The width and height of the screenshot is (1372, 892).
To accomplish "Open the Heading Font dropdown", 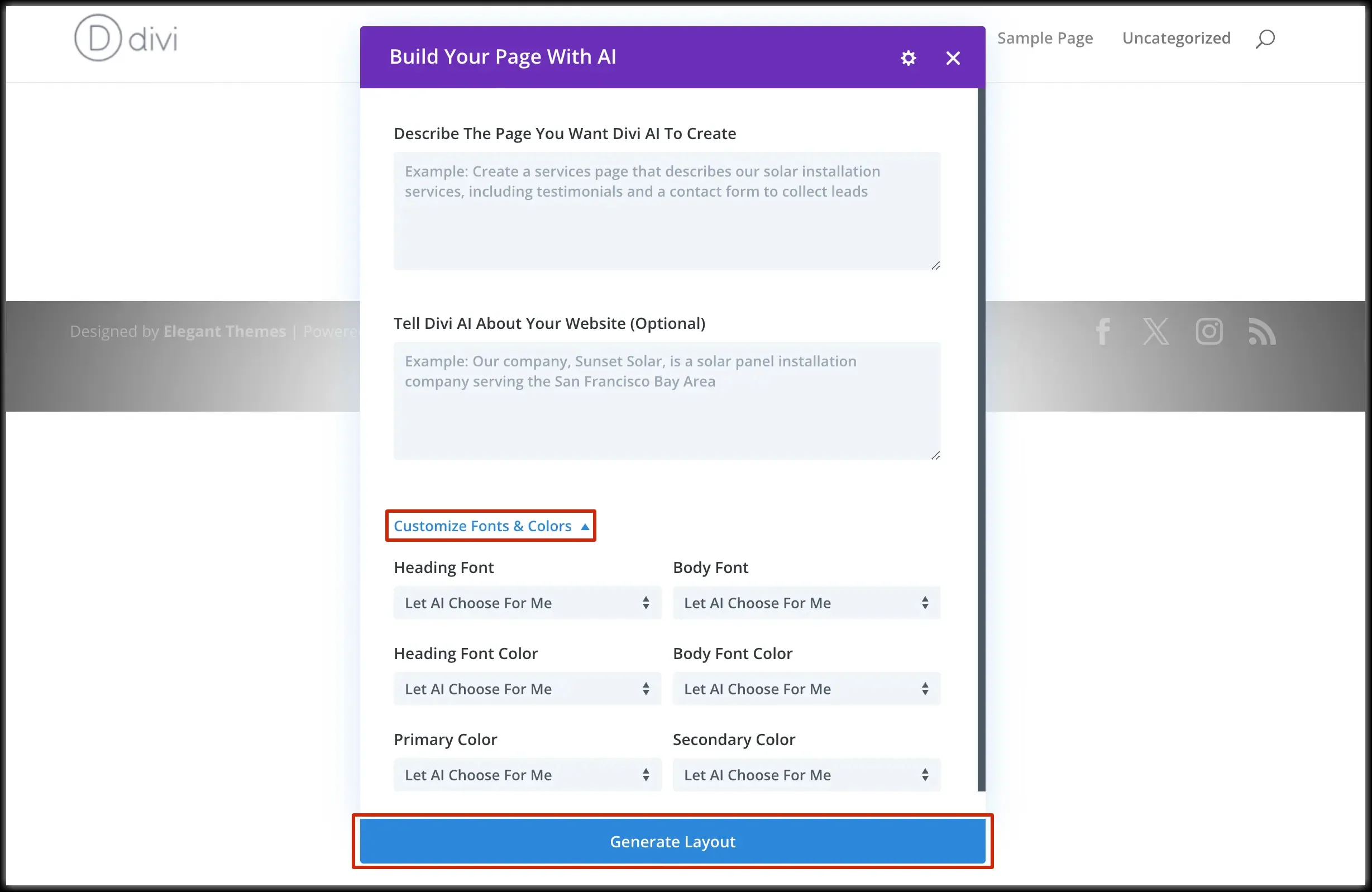I will tap(528, 603).
